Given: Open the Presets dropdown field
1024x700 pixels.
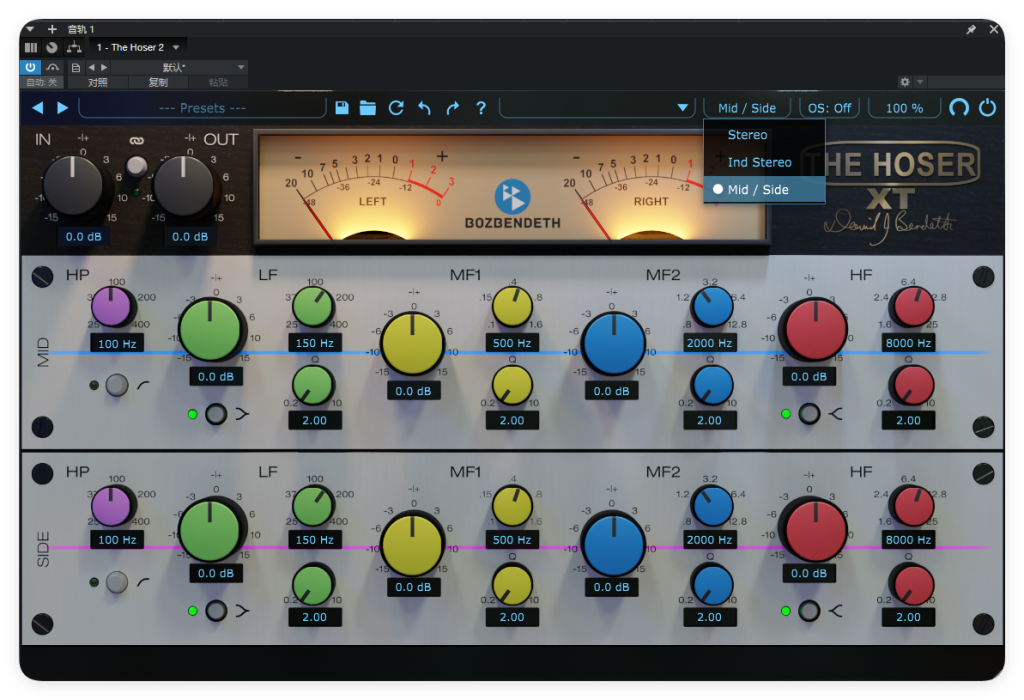Looking at the screenshot, I should (x=202, y=108).
